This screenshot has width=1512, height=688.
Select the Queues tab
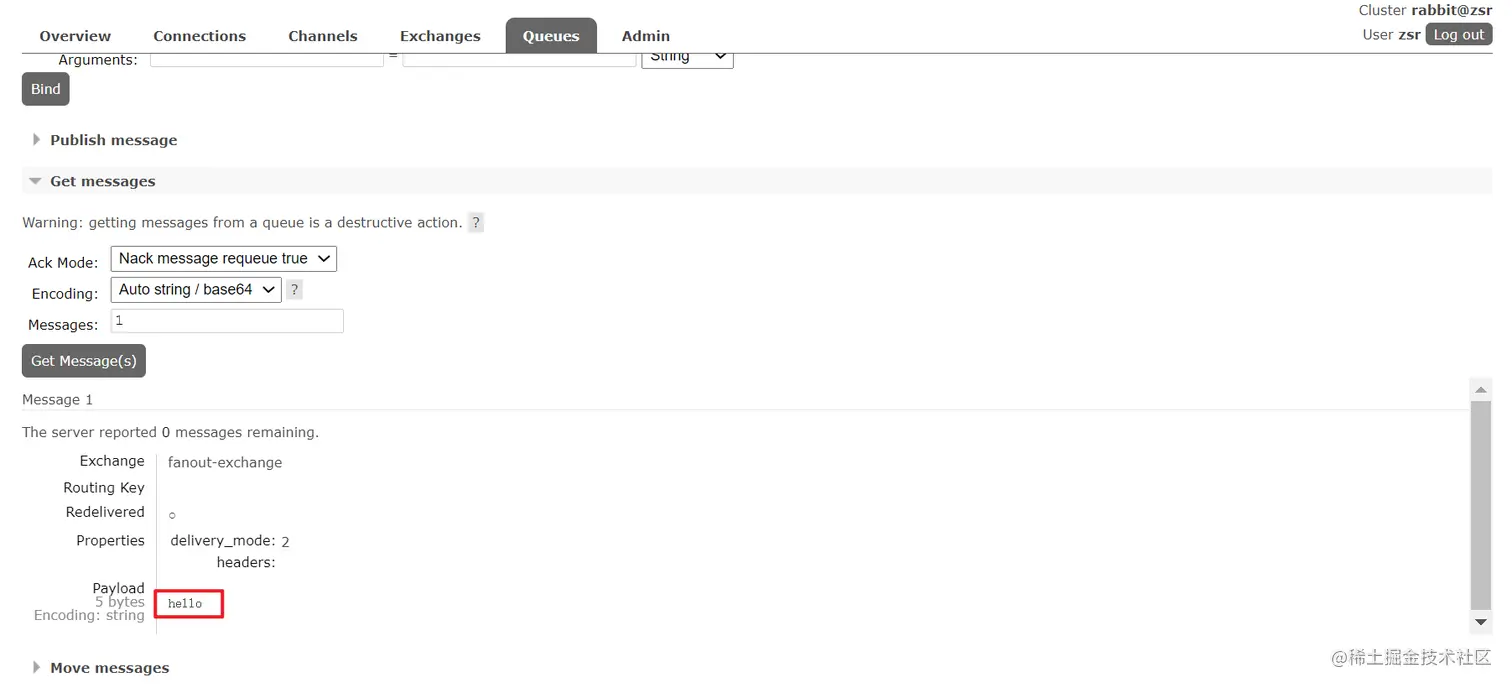click(551, 36)
